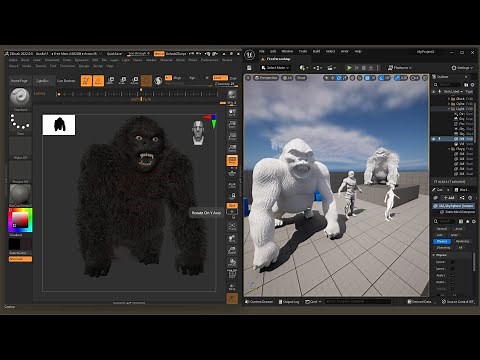Toggle scale snapping in Unreal viewport
480x360 pixels.
(397, 78)
